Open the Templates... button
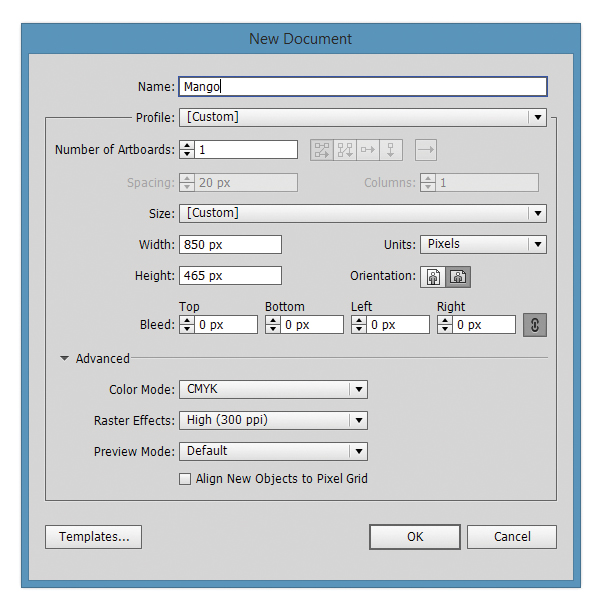 pos(93,537)
